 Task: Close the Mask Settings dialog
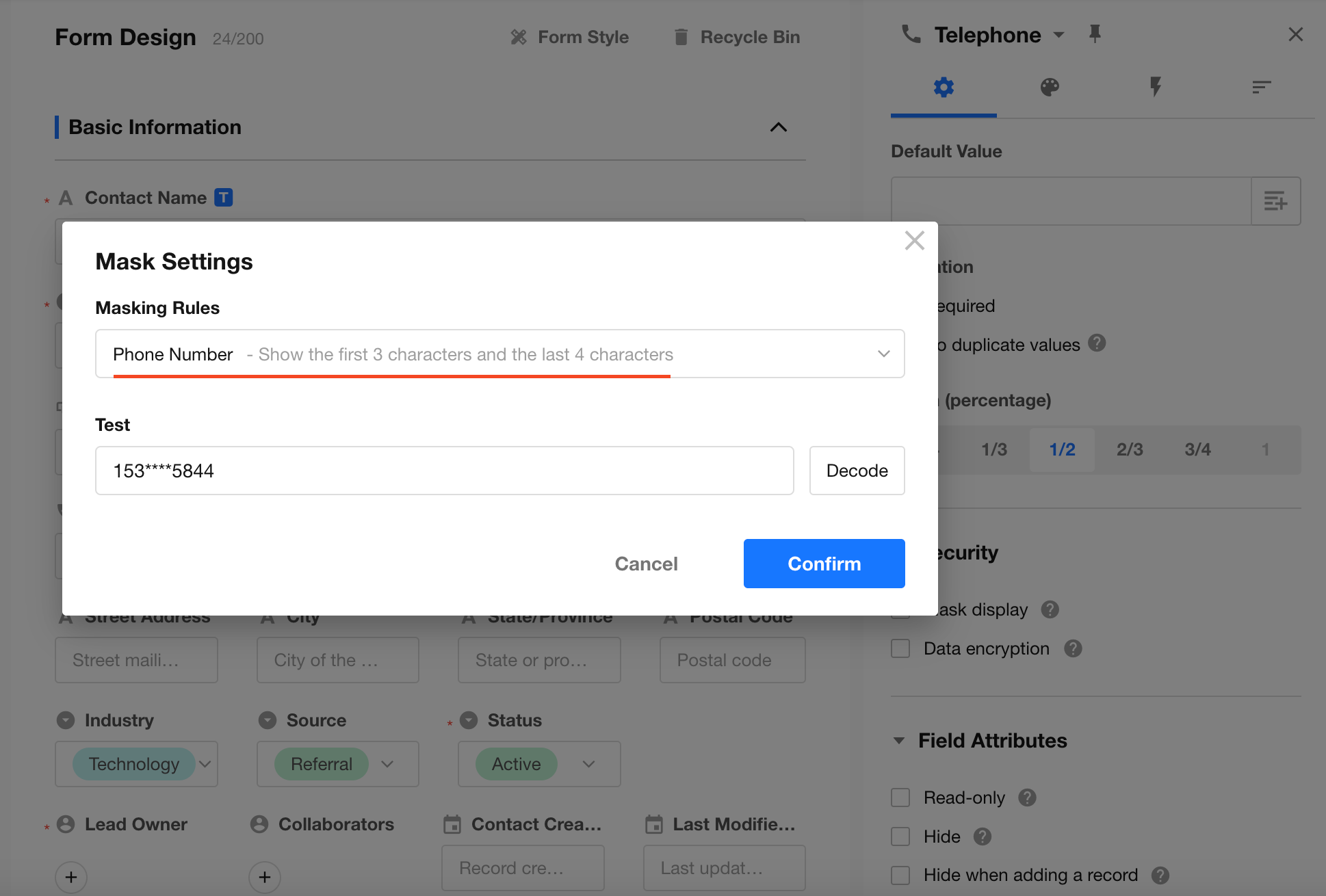(x=914, y=241)
